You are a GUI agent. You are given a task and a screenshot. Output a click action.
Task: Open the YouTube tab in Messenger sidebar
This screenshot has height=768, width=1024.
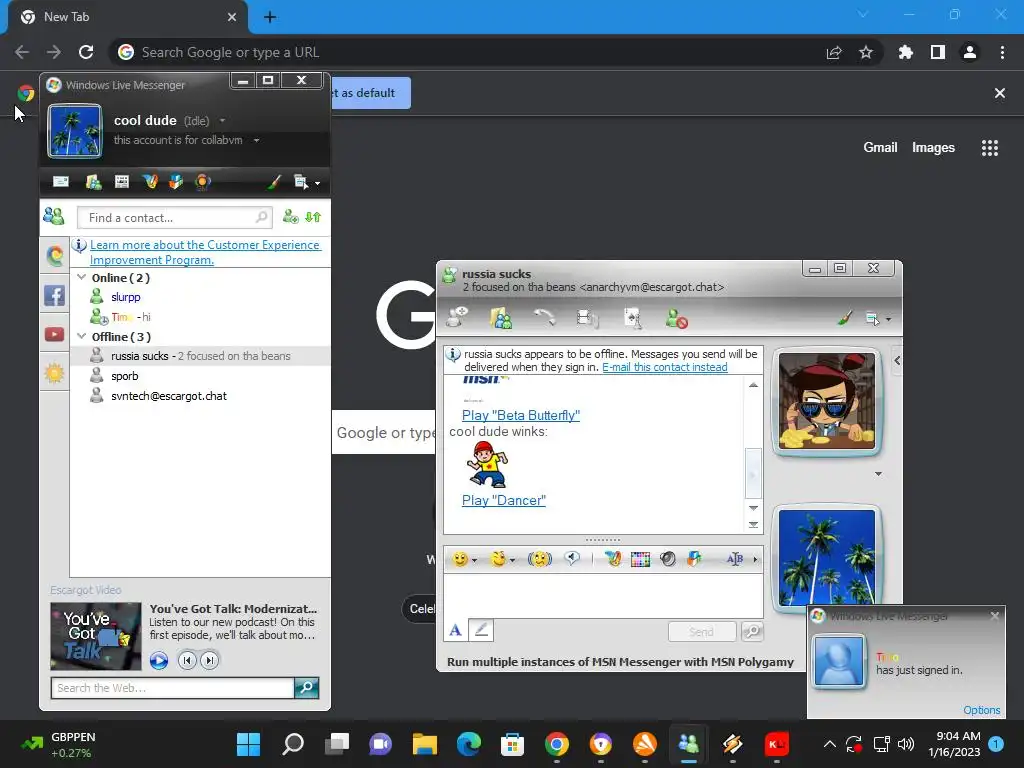55,334
